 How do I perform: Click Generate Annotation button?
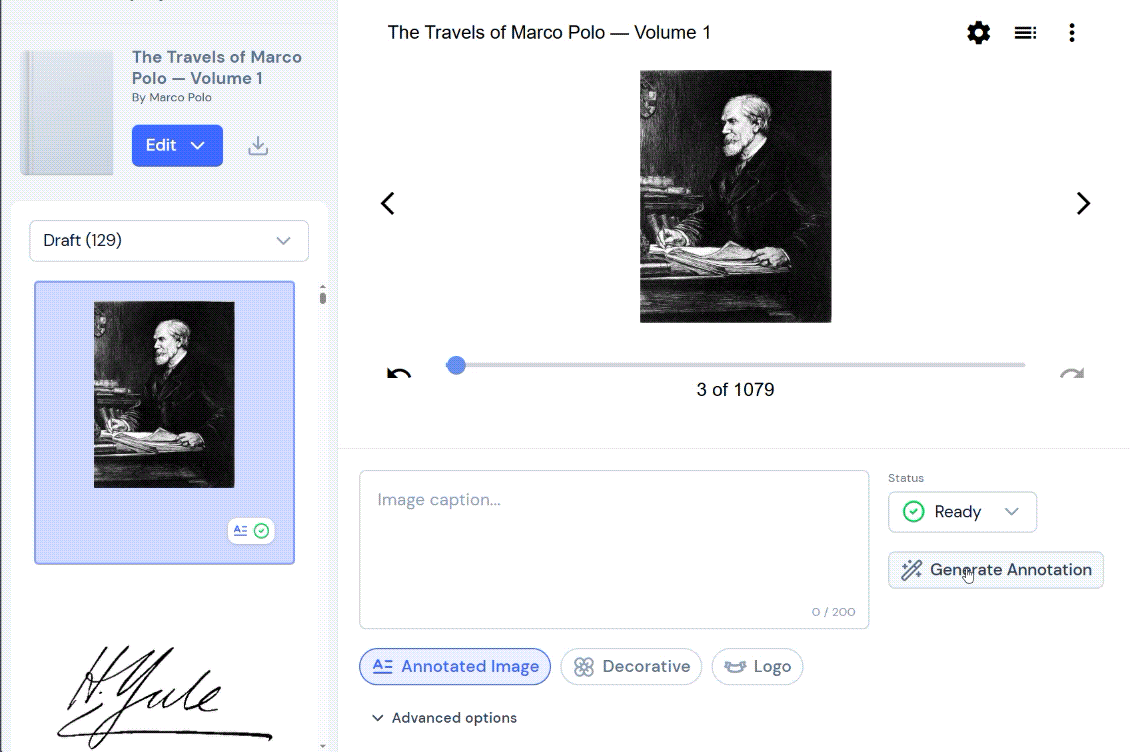click(x=995, y=570)
